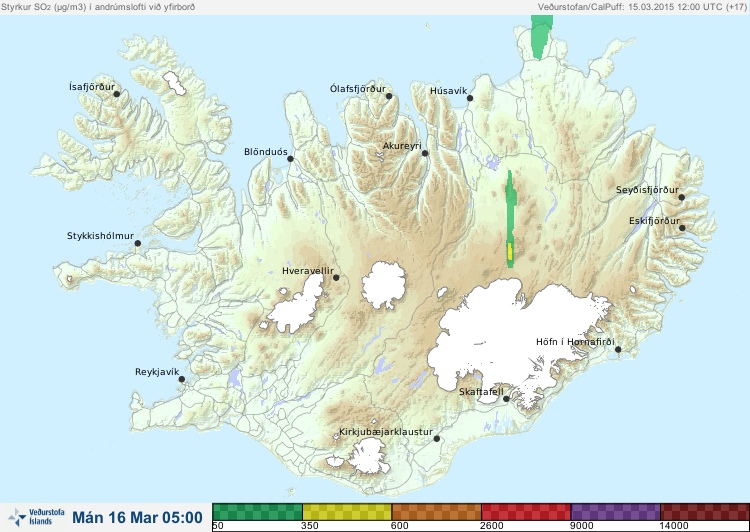
Task: Click the 'Höfn í Hornafirði' label
Action: pyautogui.click(x=575, y=342)
